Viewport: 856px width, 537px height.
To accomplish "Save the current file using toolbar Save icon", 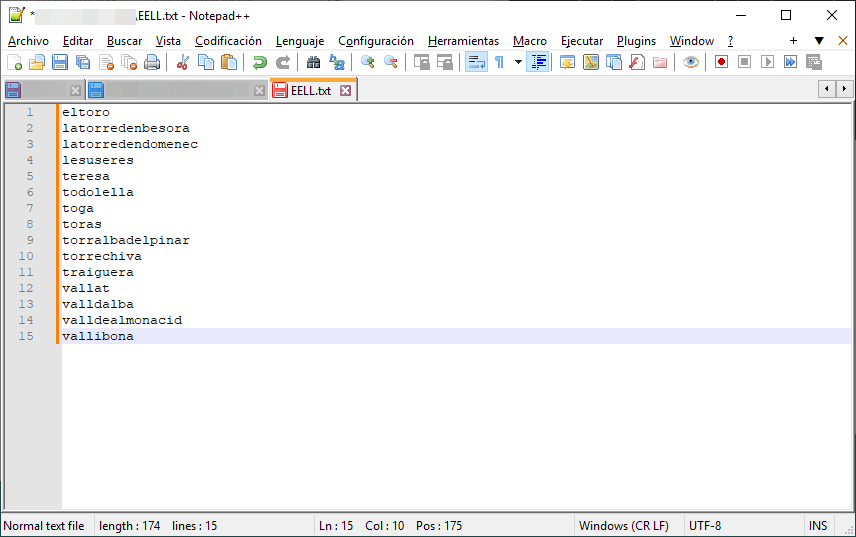I will (x=60, y=62).
